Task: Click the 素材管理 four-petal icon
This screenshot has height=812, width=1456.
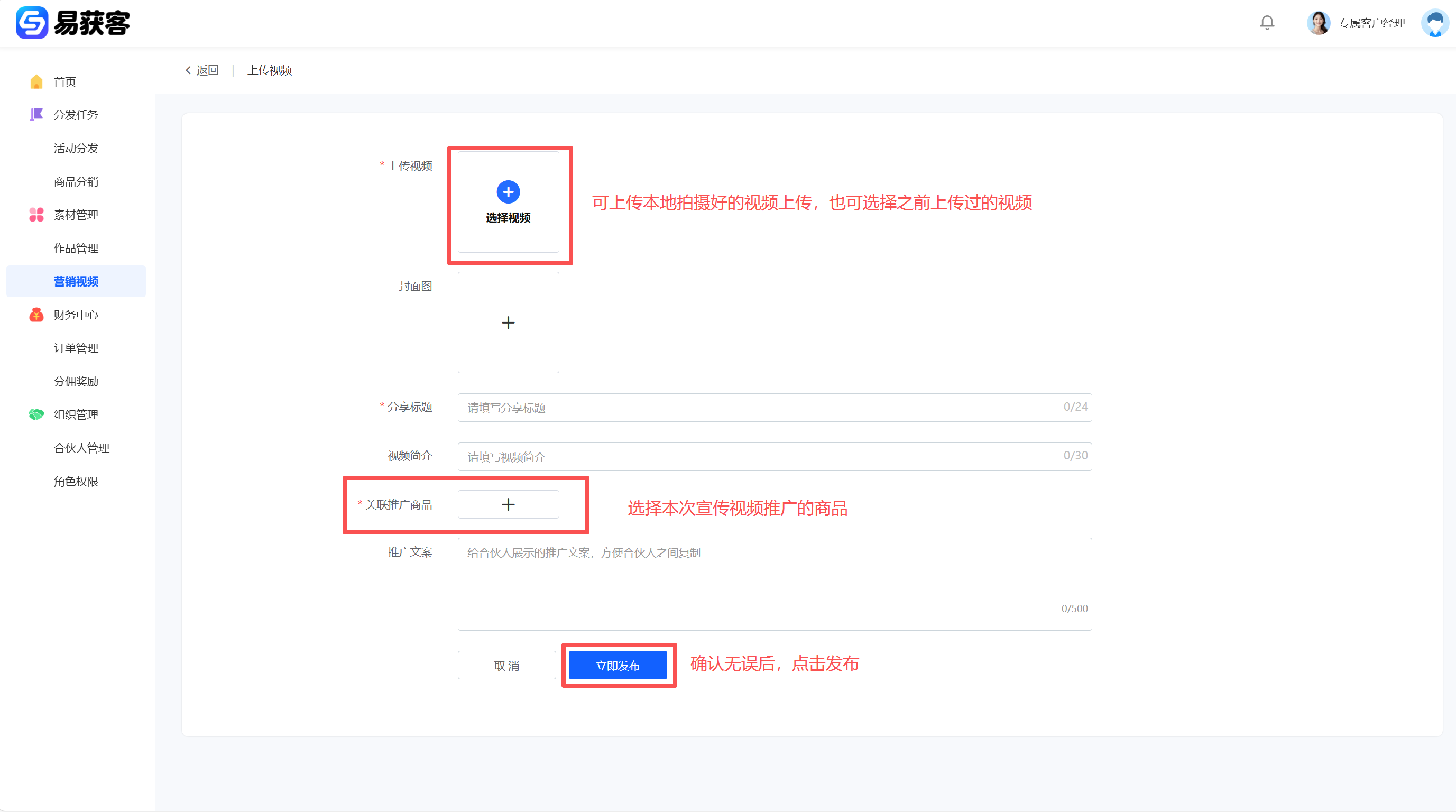Action: (x=36, y=215)
